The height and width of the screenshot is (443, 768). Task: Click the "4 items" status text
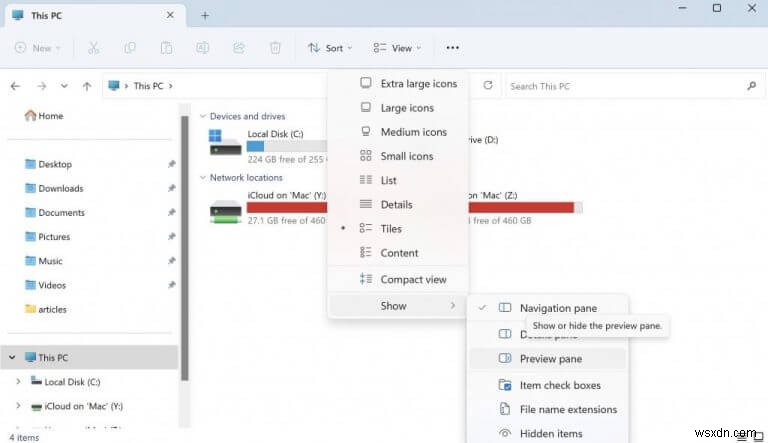[24, 438]
